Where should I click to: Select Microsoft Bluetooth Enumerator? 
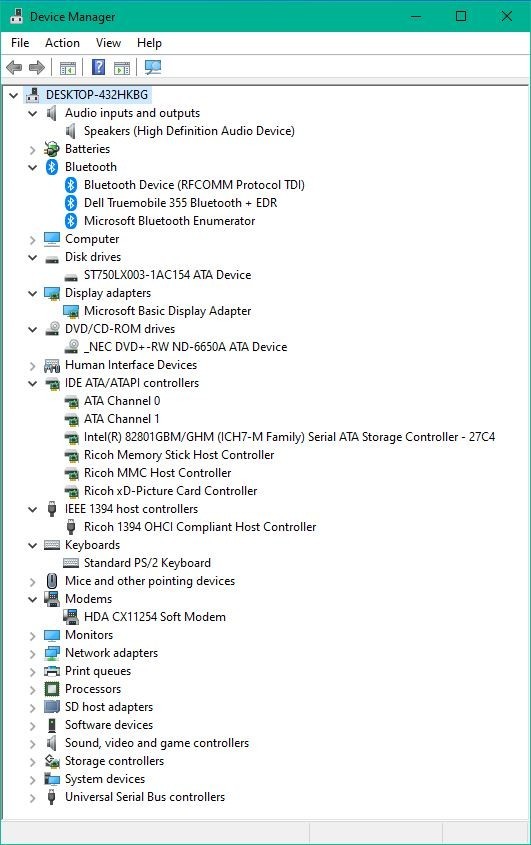[169, 221]
